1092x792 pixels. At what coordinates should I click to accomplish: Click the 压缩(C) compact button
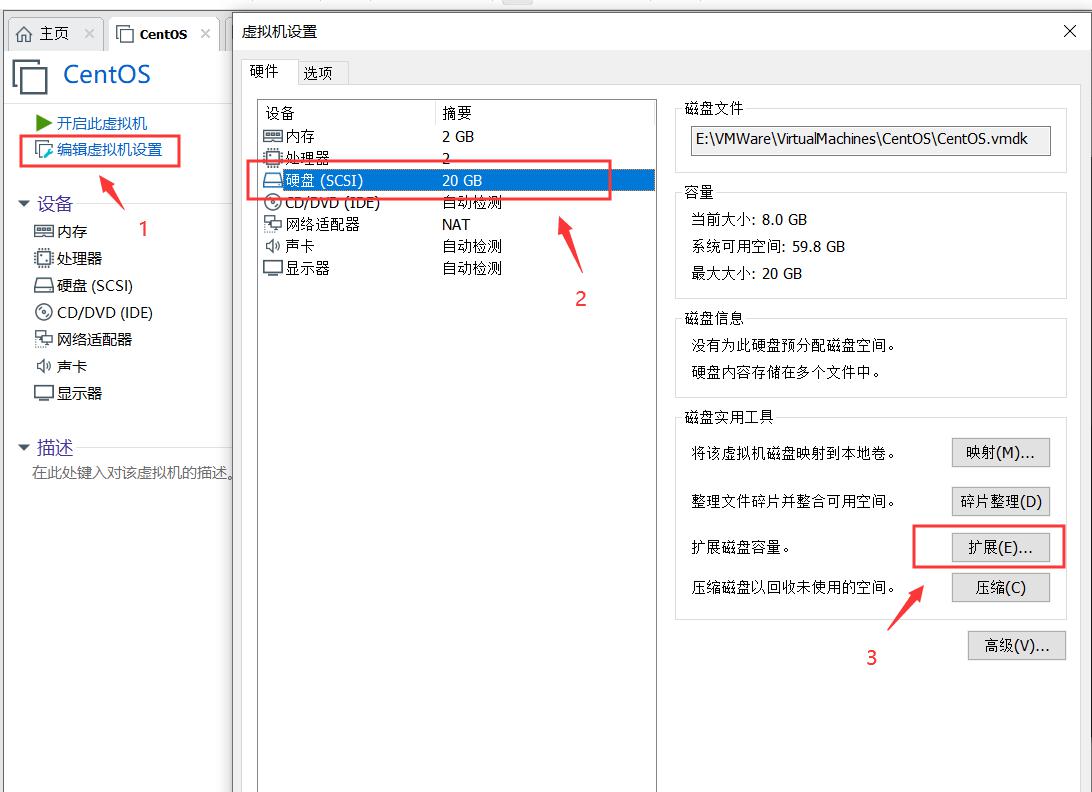tap(1000, 588)
